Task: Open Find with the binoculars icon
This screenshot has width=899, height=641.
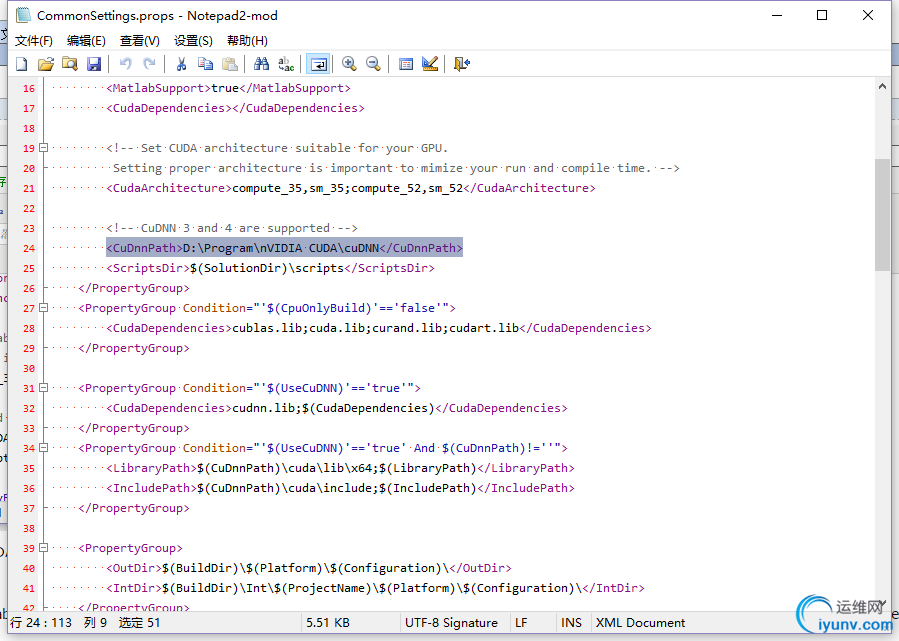Action: [261, 64]
